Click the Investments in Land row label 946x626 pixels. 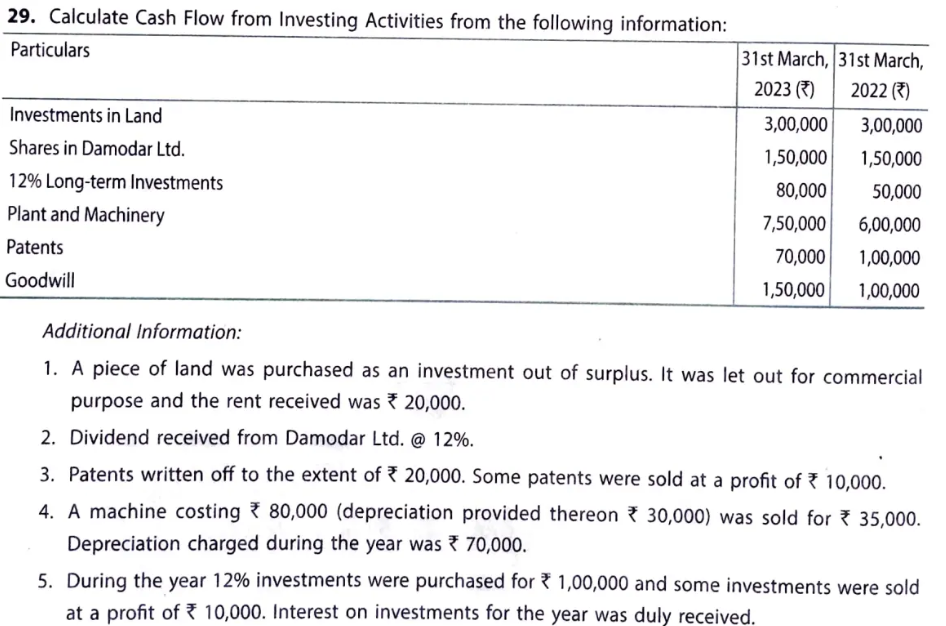coord(85,116)
